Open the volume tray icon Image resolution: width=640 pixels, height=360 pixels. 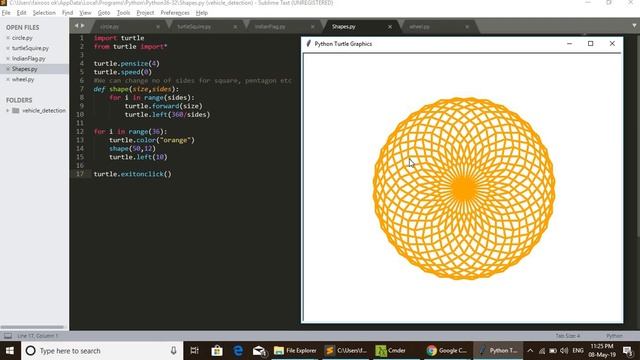tap(564, 351)
